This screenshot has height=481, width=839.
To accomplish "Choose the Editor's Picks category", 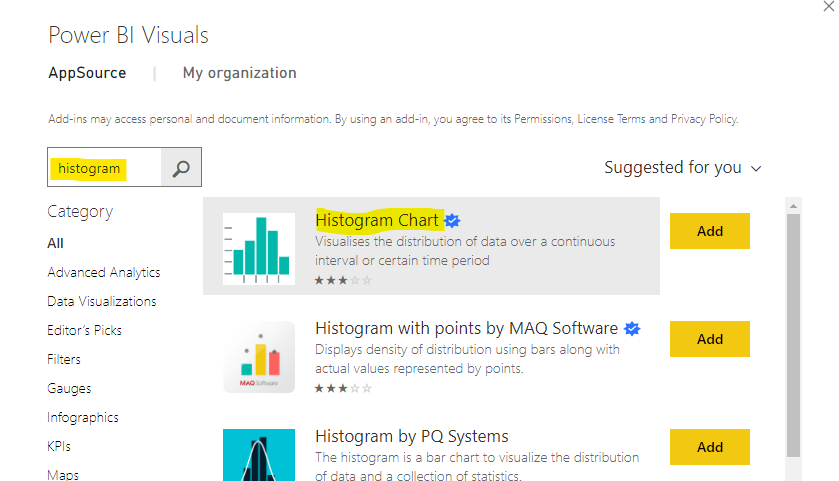I will (x=85, y=330).
